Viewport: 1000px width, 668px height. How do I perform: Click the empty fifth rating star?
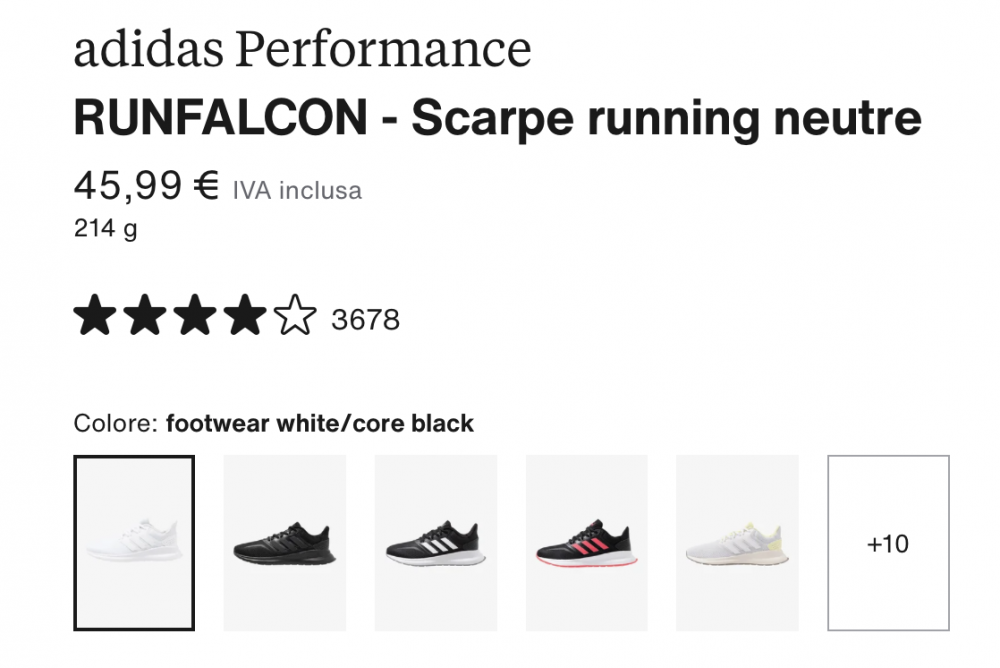[x=295, y=316]
